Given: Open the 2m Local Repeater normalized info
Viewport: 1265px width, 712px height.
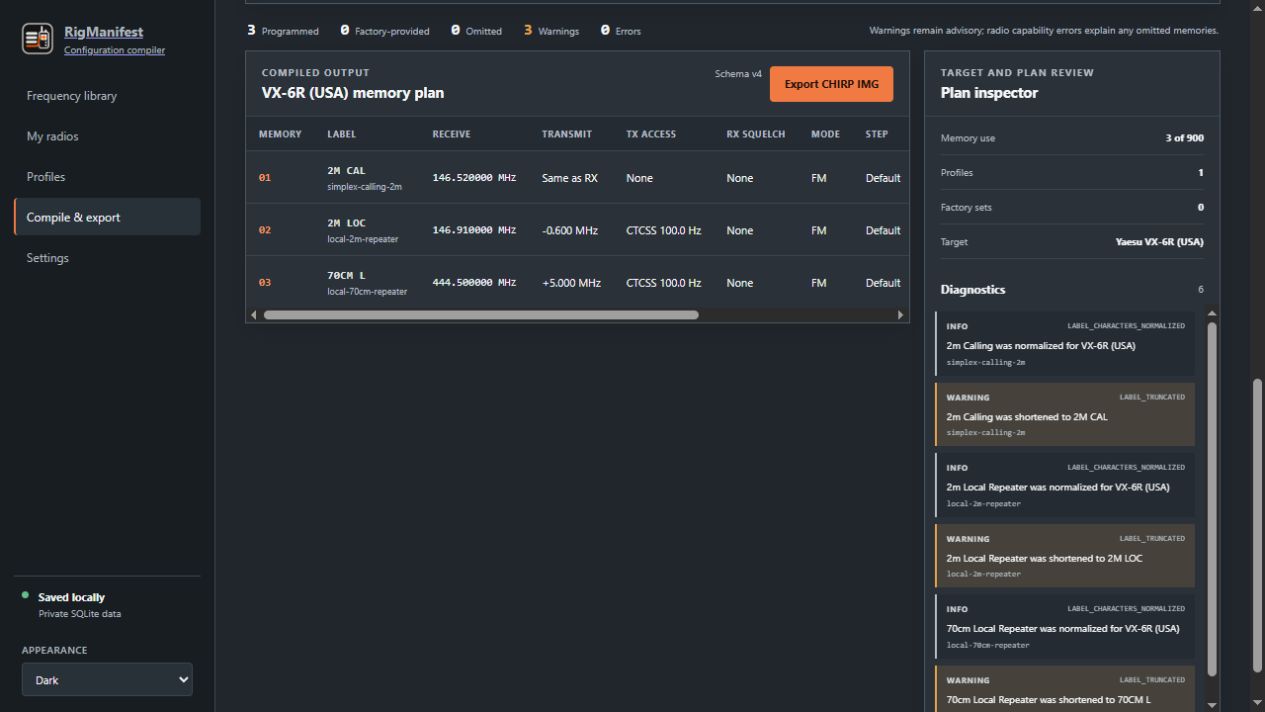Looking at the screenshot, I should [1065, 485].
